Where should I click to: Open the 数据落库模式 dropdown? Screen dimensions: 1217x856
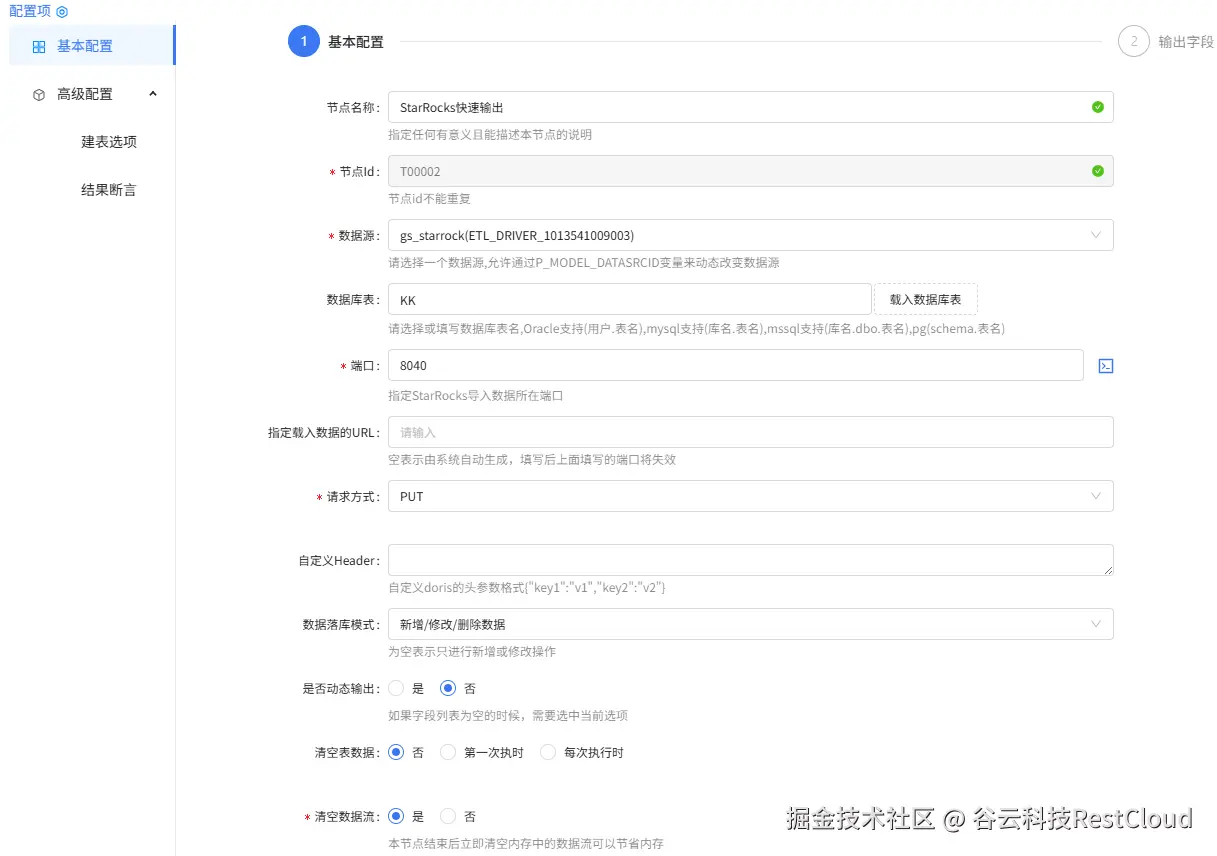coord(750,624)
